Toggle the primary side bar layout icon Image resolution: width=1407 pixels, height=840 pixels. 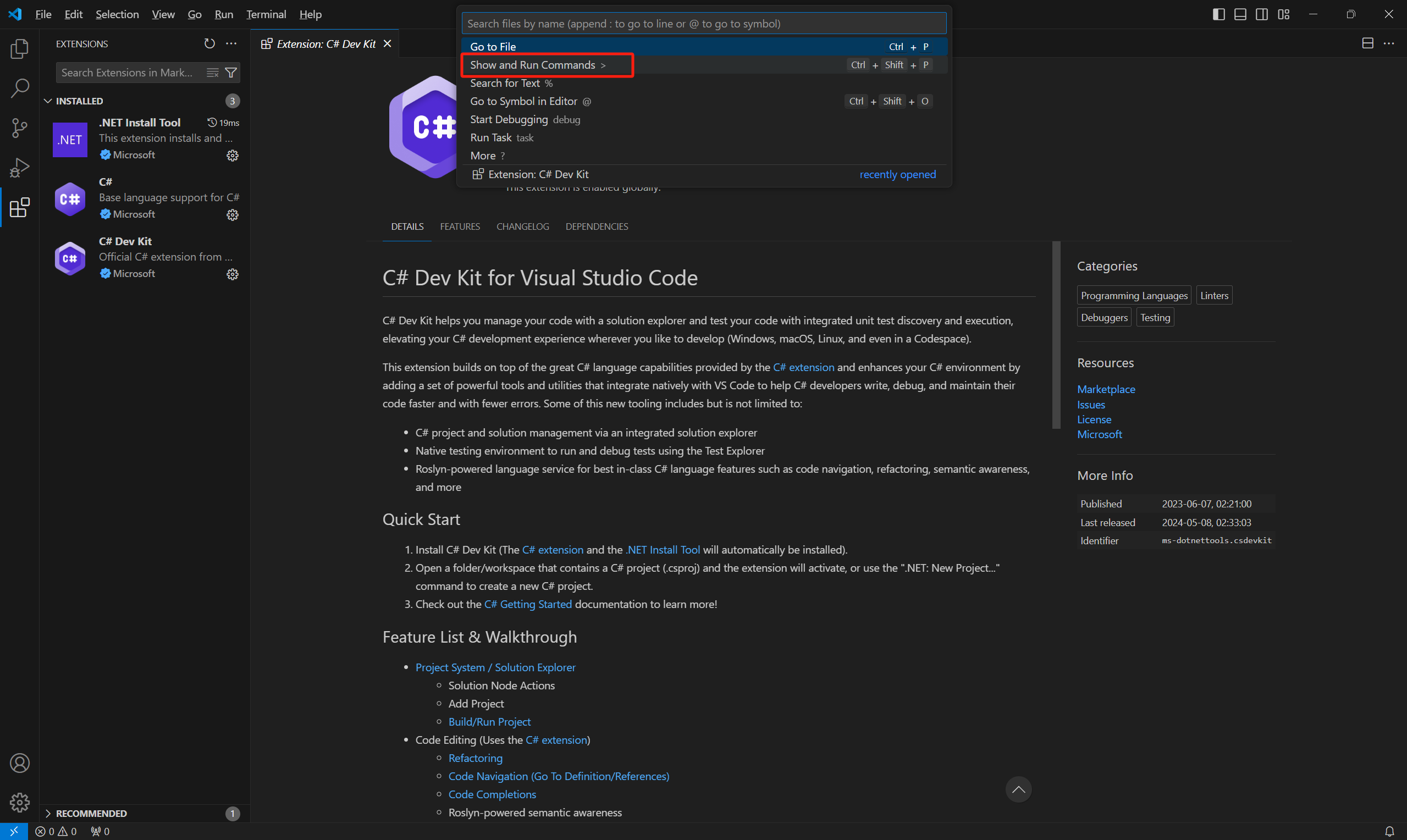[1219, 14]
